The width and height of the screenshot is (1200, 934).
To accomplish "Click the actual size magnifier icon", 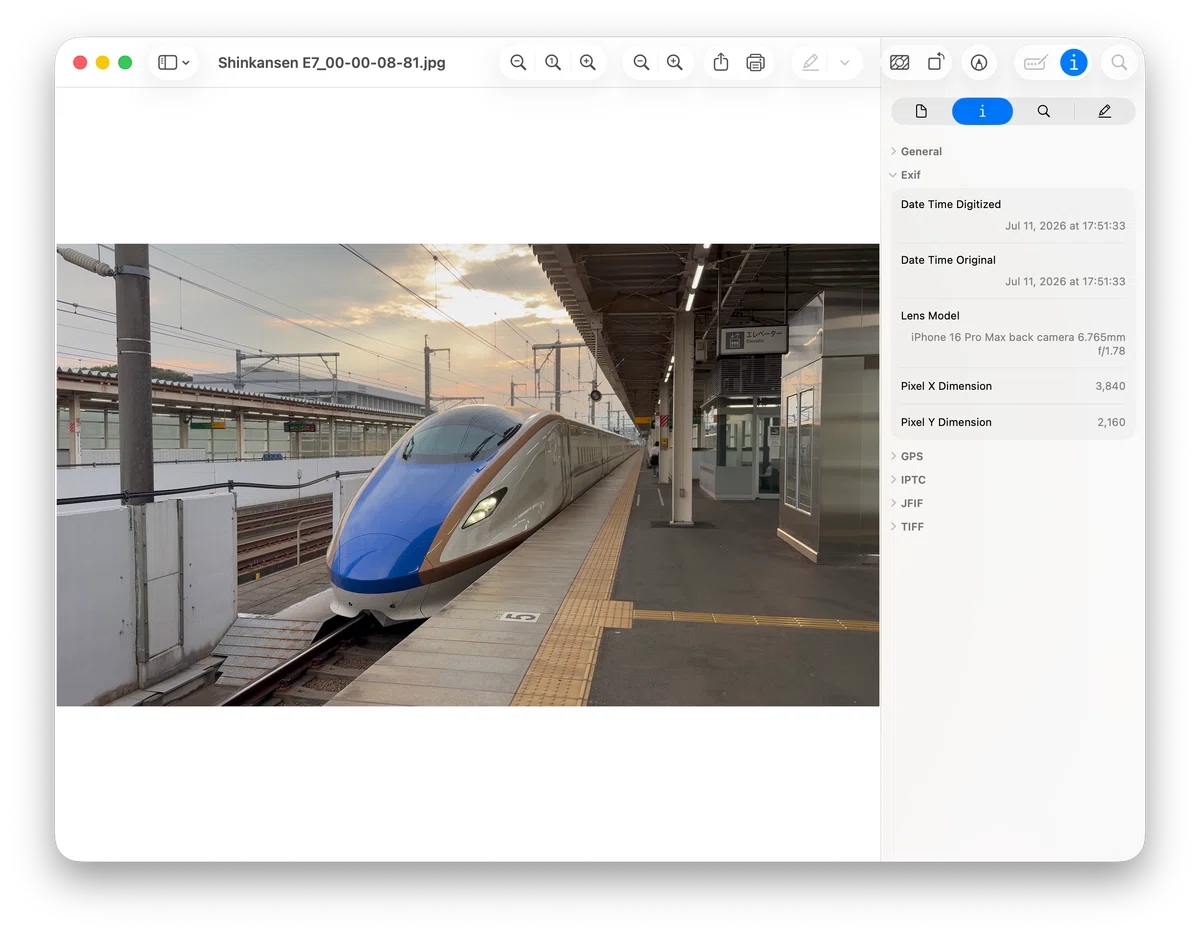I will pos(553,62).
